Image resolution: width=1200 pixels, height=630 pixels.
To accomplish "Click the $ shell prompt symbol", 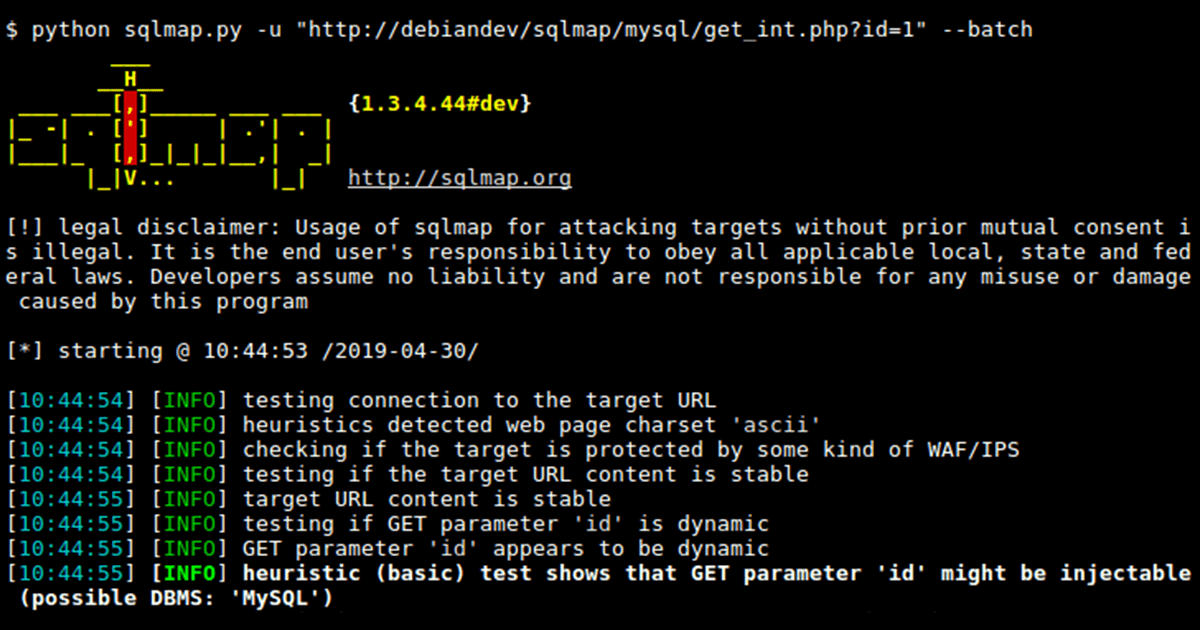I will click(11, 30).
